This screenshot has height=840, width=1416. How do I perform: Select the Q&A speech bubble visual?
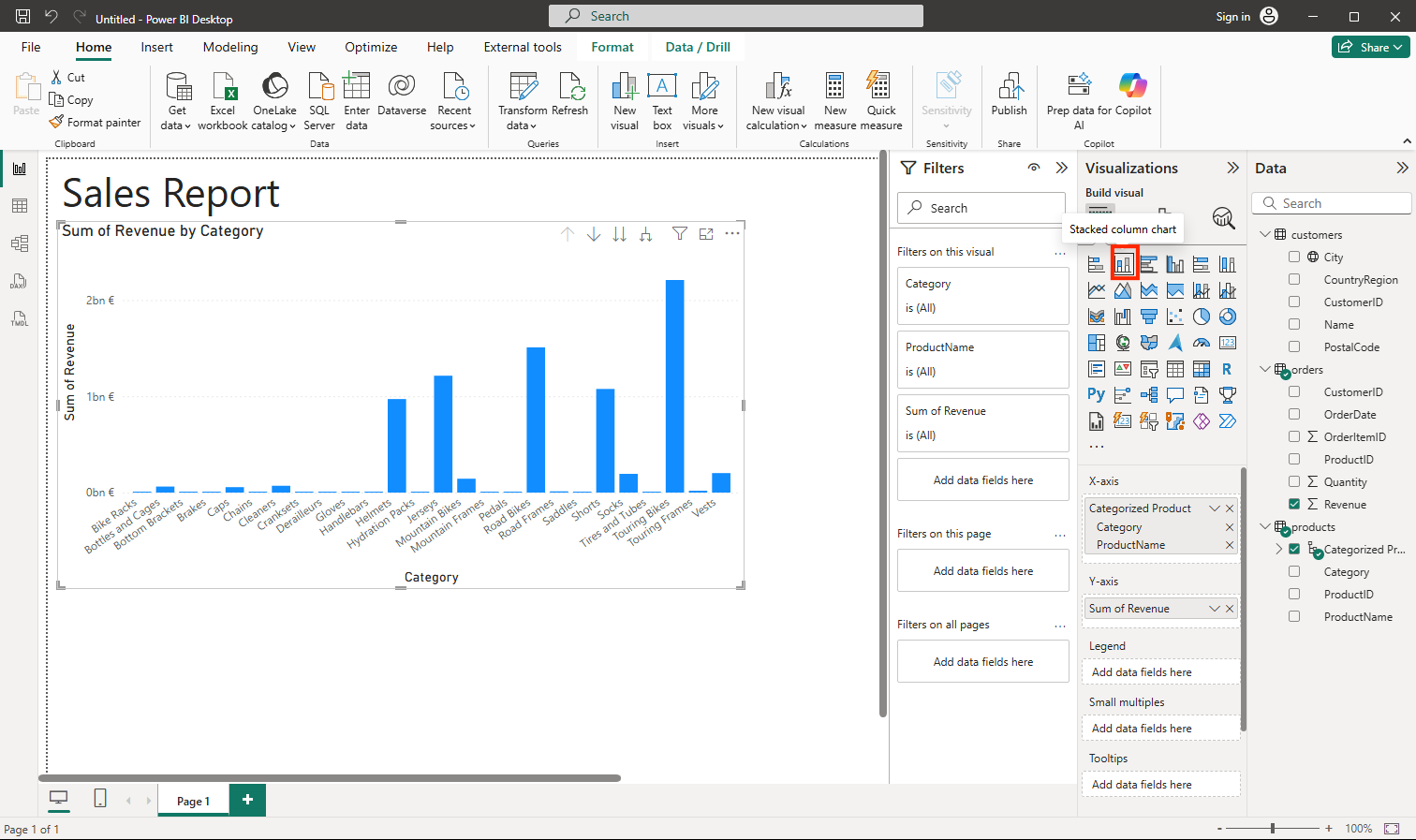[1175, 395]
